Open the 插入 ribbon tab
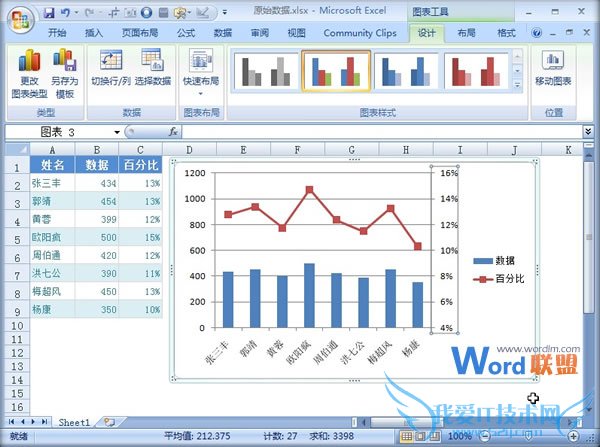Image resolution: width=600 pixels, height=447 pixels. (94, 33)
